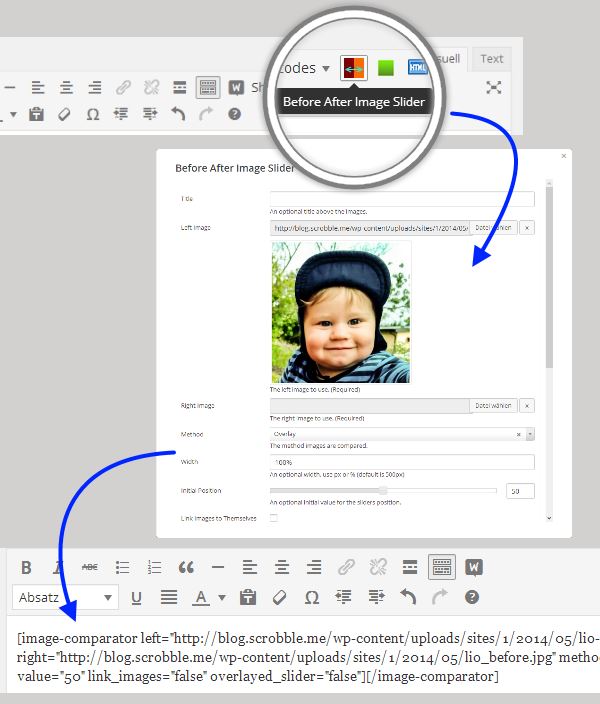Viewport: 600px width, 704px height.
Task: Apply Justify alignment
Action: tap(169, 598)
